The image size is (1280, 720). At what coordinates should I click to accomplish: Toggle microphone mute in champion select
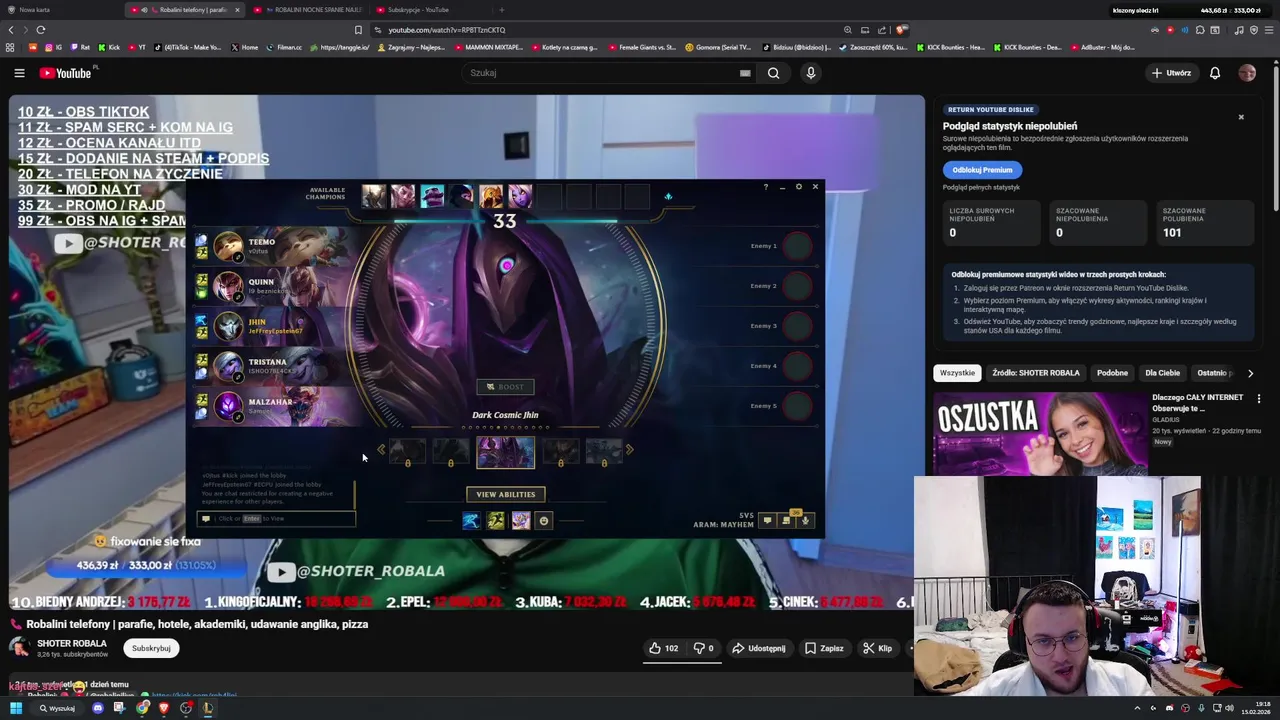805,520
